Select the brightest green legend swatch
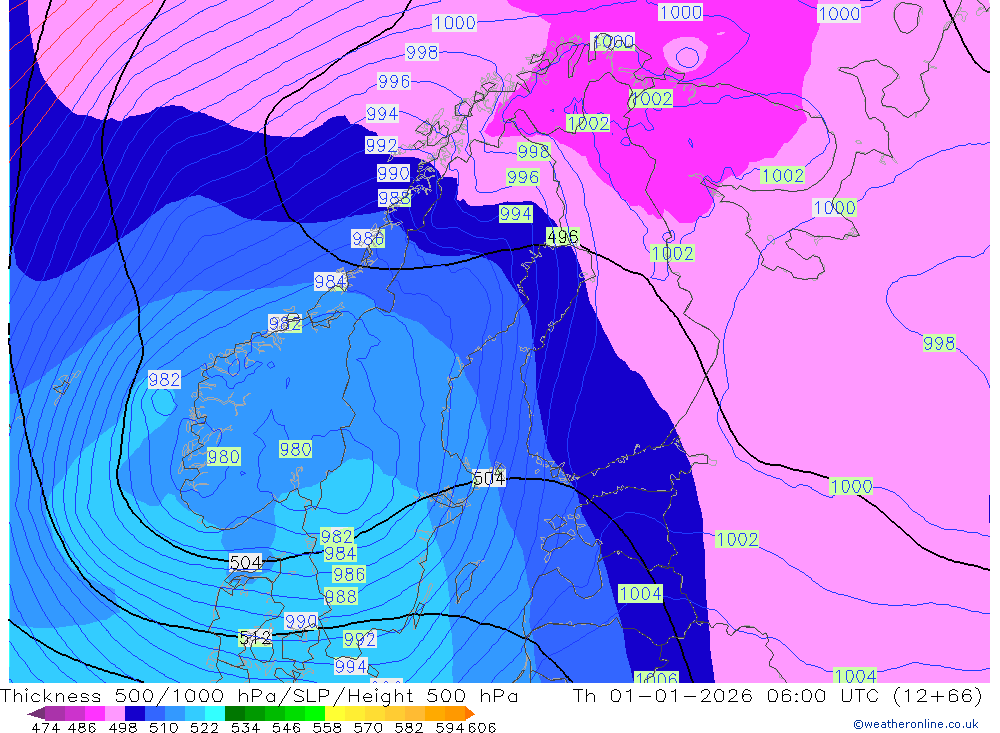The height and width of the screenshot is (733, 1000). pos(315,713)
